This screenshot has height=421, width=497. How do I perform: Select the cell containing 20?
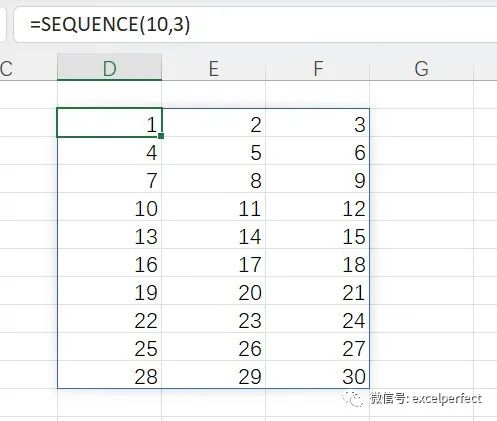point(214,291)
